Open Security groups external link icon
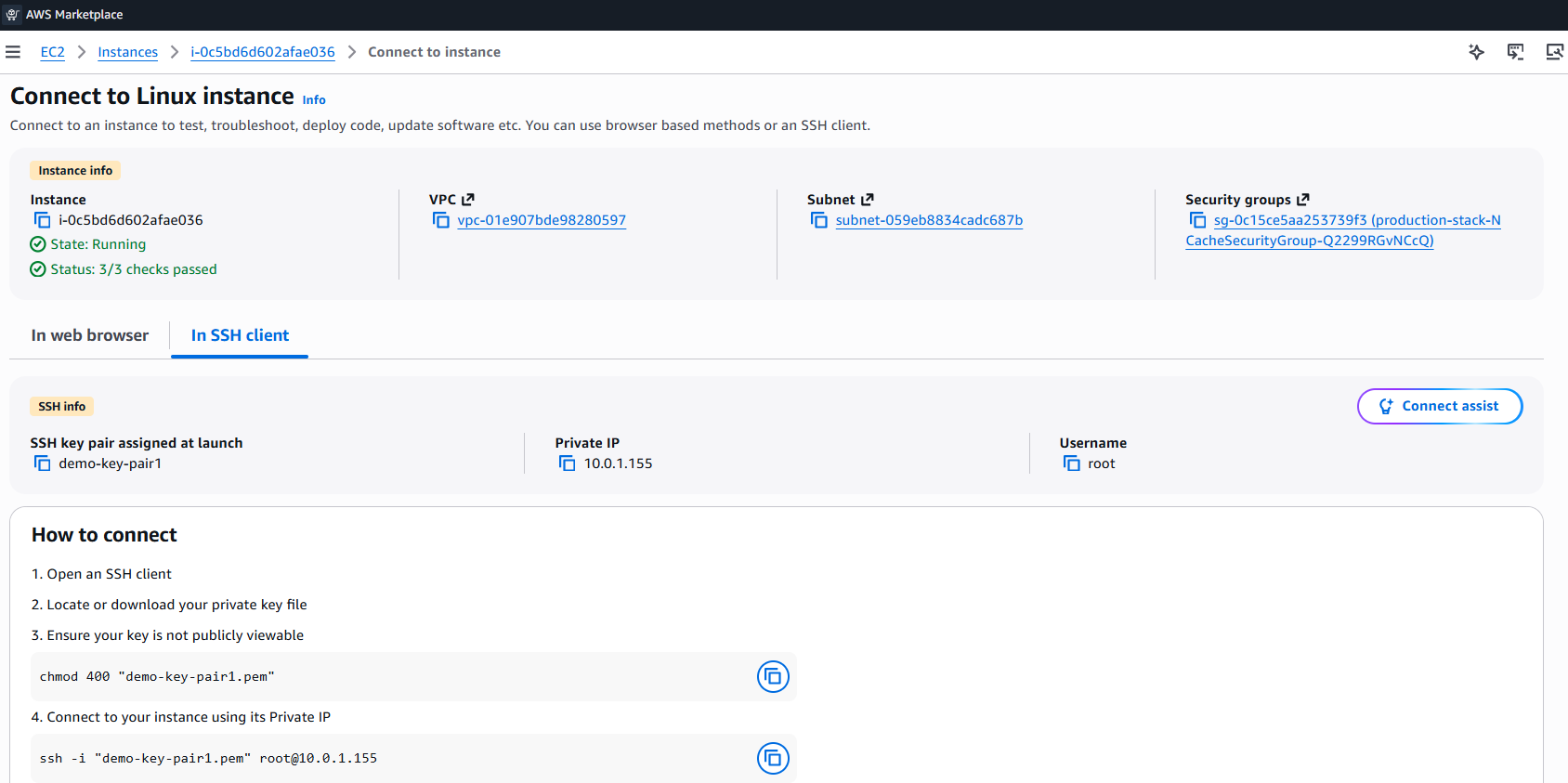Viewport: 1568px width, 783px height. [1303, 200]
